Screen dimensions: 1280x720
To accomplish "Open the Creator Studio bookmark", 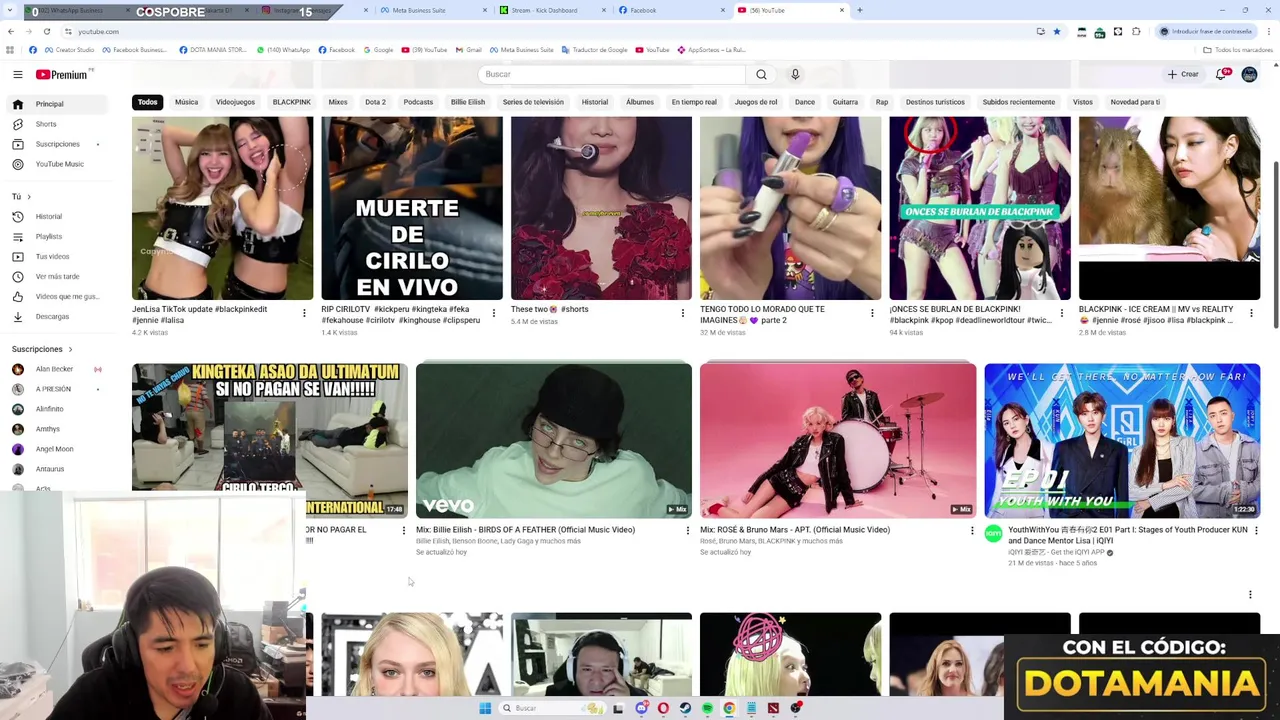I will click(69, 50).
